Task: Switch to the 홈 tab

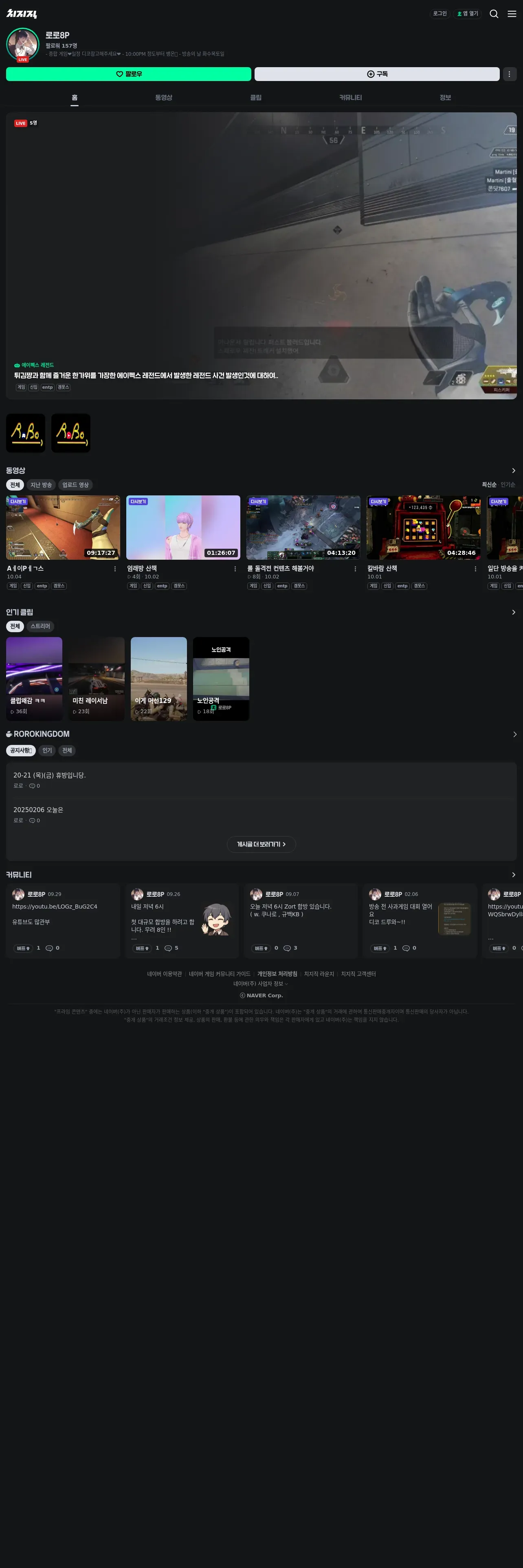Action: [74, 97]
